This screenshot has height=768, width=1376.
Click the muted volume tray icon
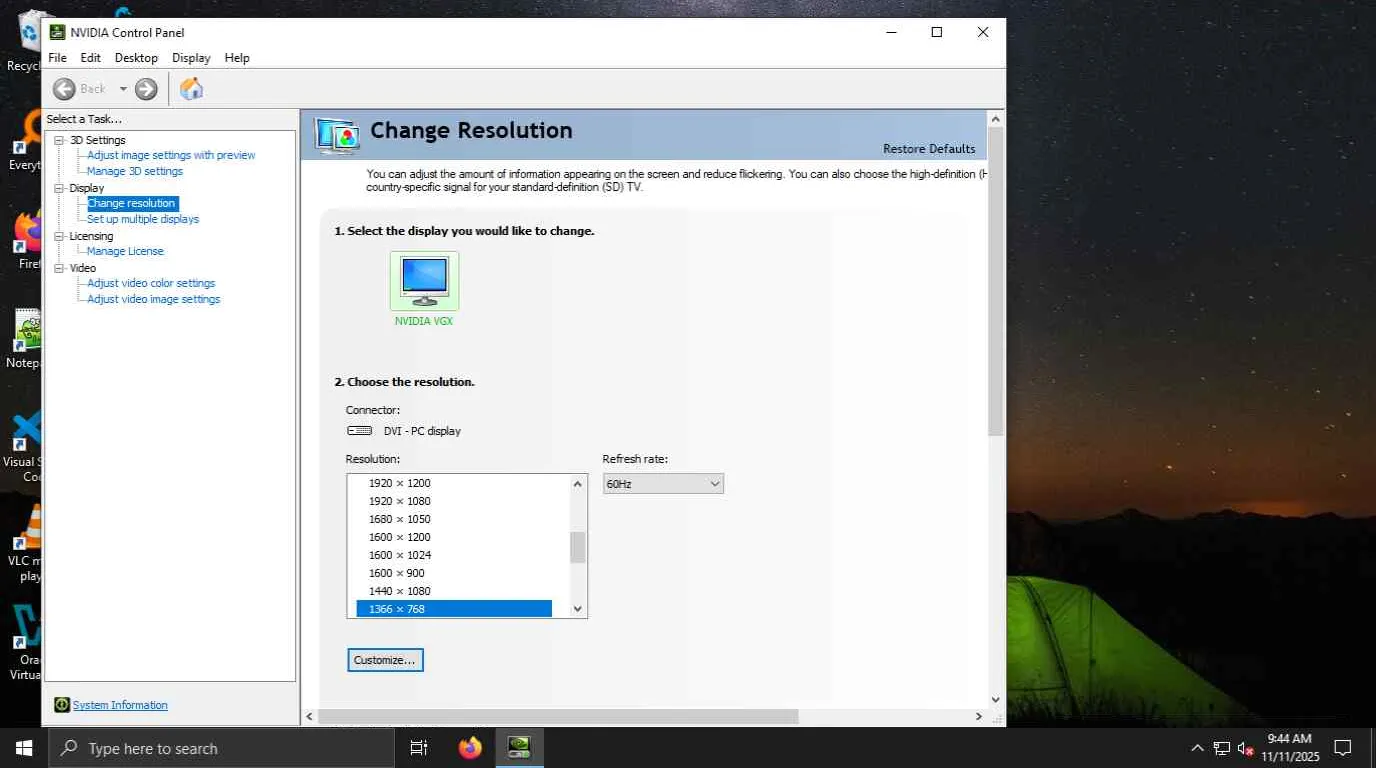click(1245, 748)
